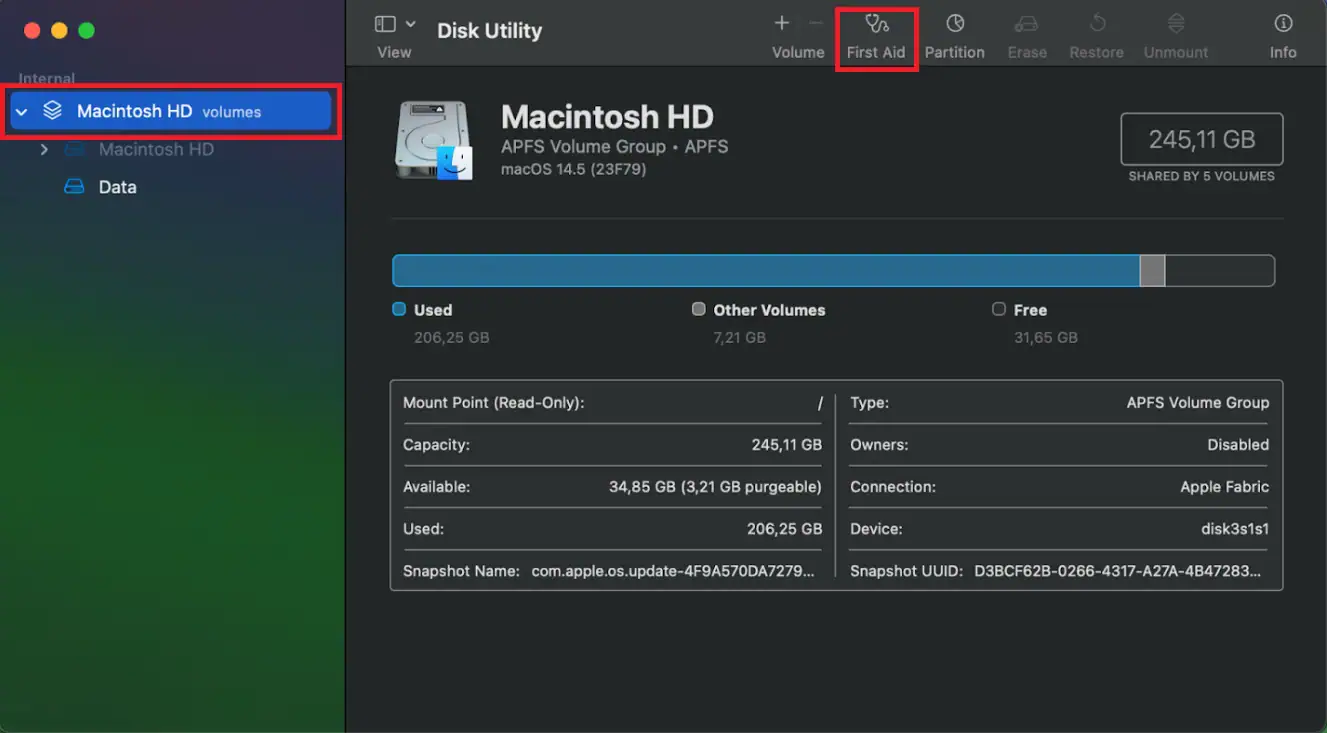Open the Info panel for the disk
This screenshot has width=1327, height=733.
pyautogui.click(x=1283, y=37)
